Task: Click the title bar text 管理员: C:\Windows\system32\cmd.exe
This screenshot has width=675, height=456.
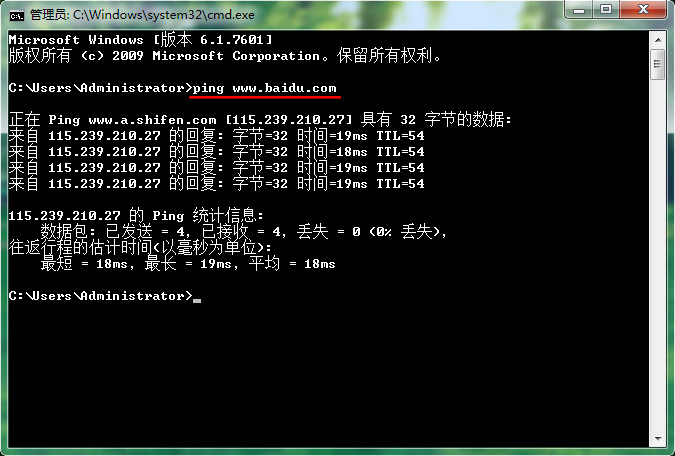Action: pos(142,15)
